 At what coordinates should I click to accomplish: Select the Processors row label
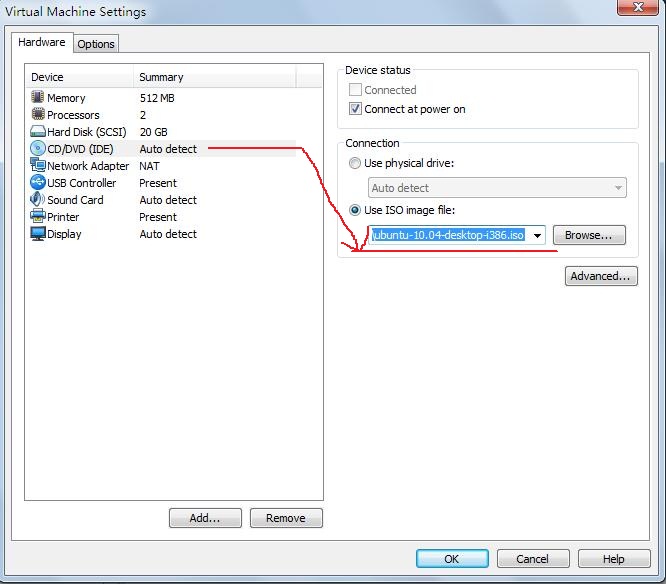[73, 115]
